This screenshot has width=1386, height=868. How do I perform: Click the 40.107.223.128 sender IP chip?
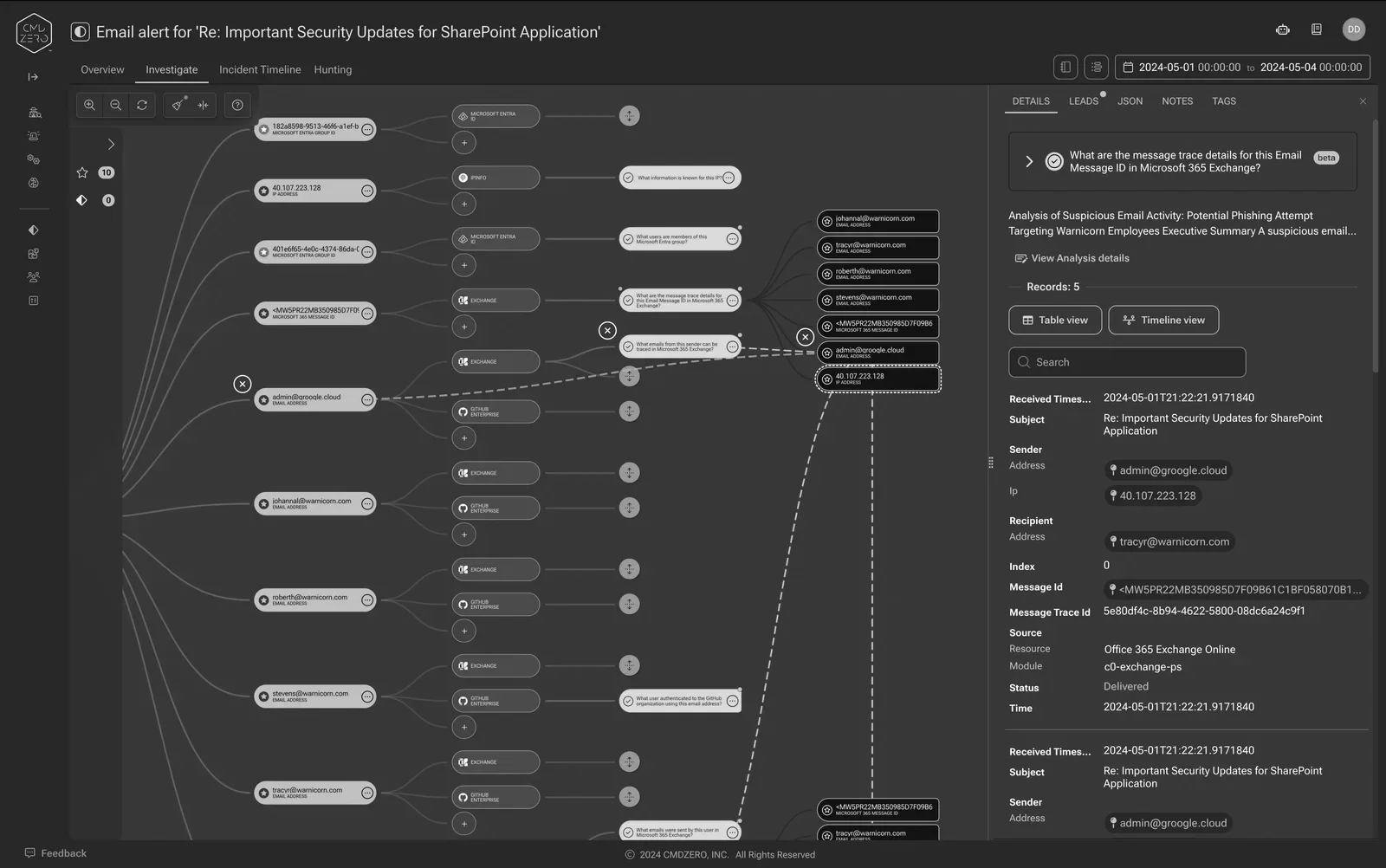[x=1153, y=496]
